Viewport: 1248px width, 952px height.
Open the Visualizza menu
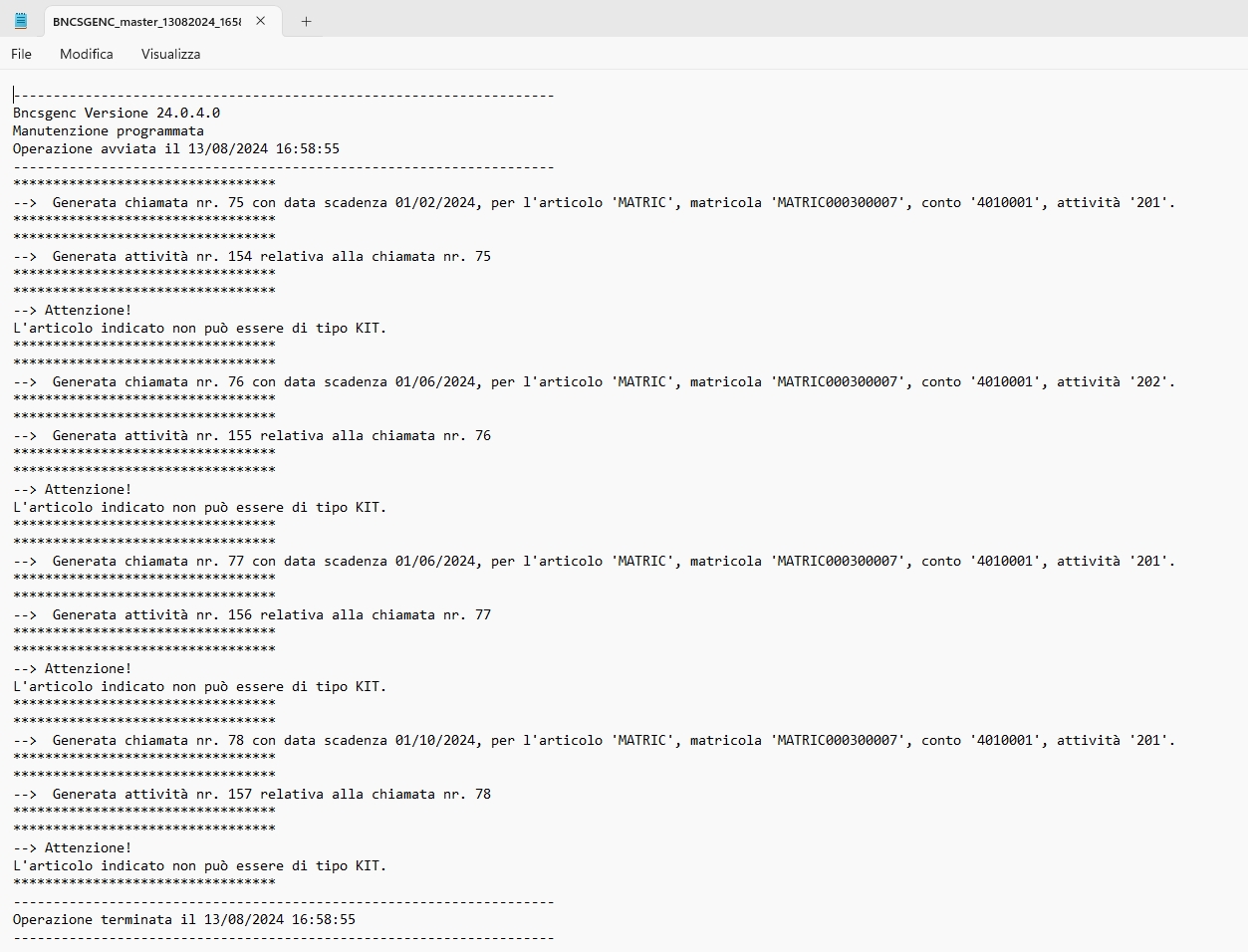[170, 54]
